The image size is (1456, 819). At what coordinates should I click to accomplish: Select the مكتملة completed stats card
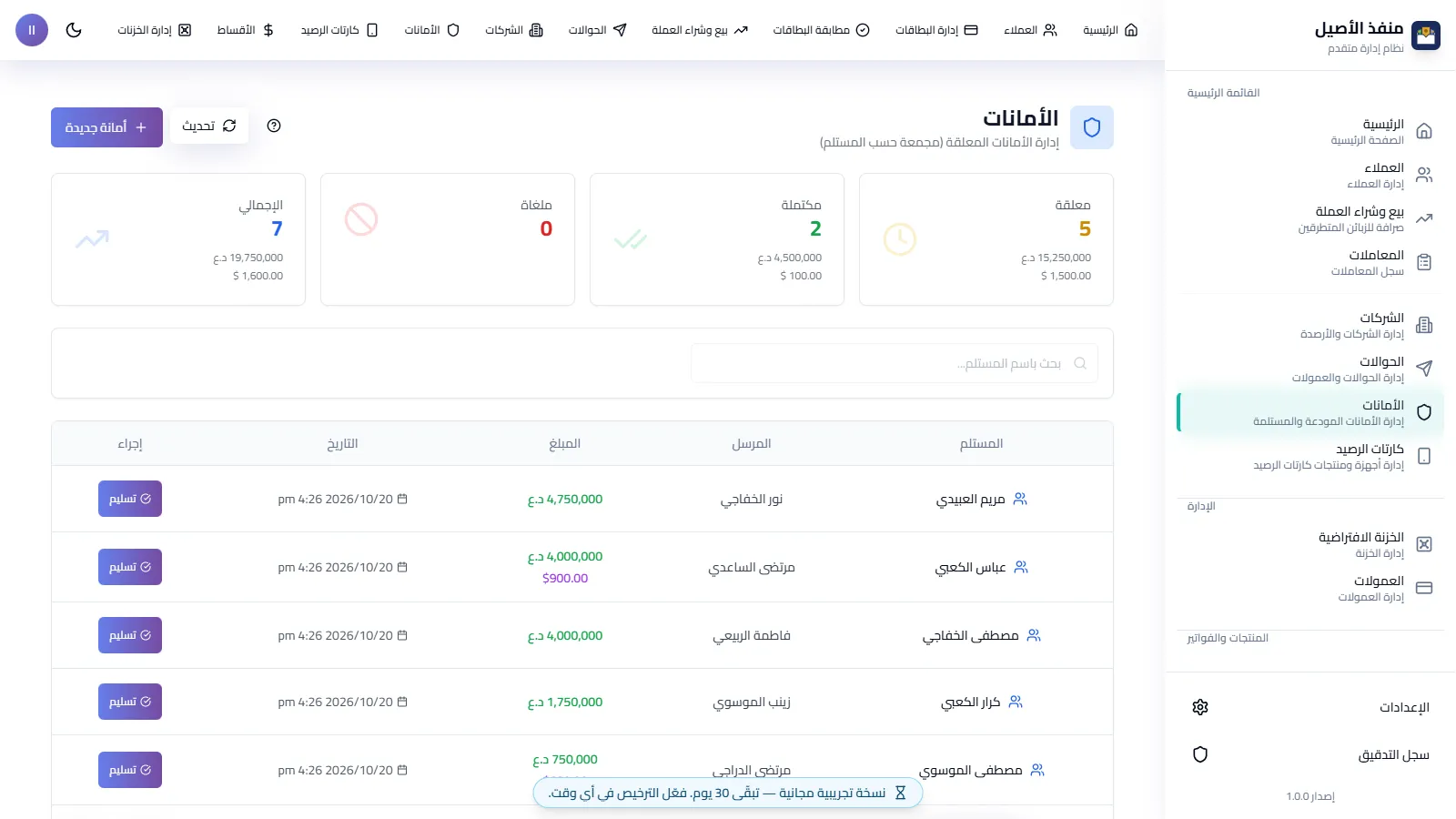717,239
